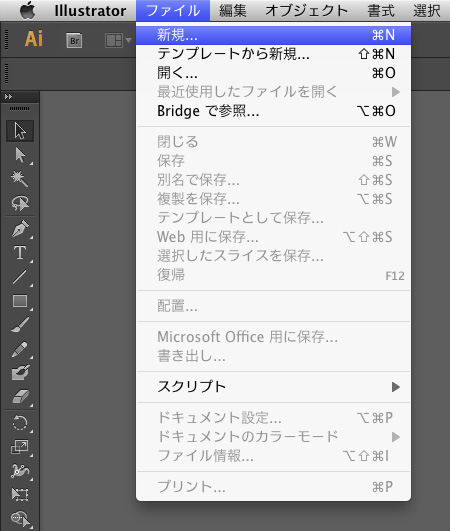Select the Direct Selection tool (white arrow)
This screenshot has width=450, height=531.
pos(20,155)
